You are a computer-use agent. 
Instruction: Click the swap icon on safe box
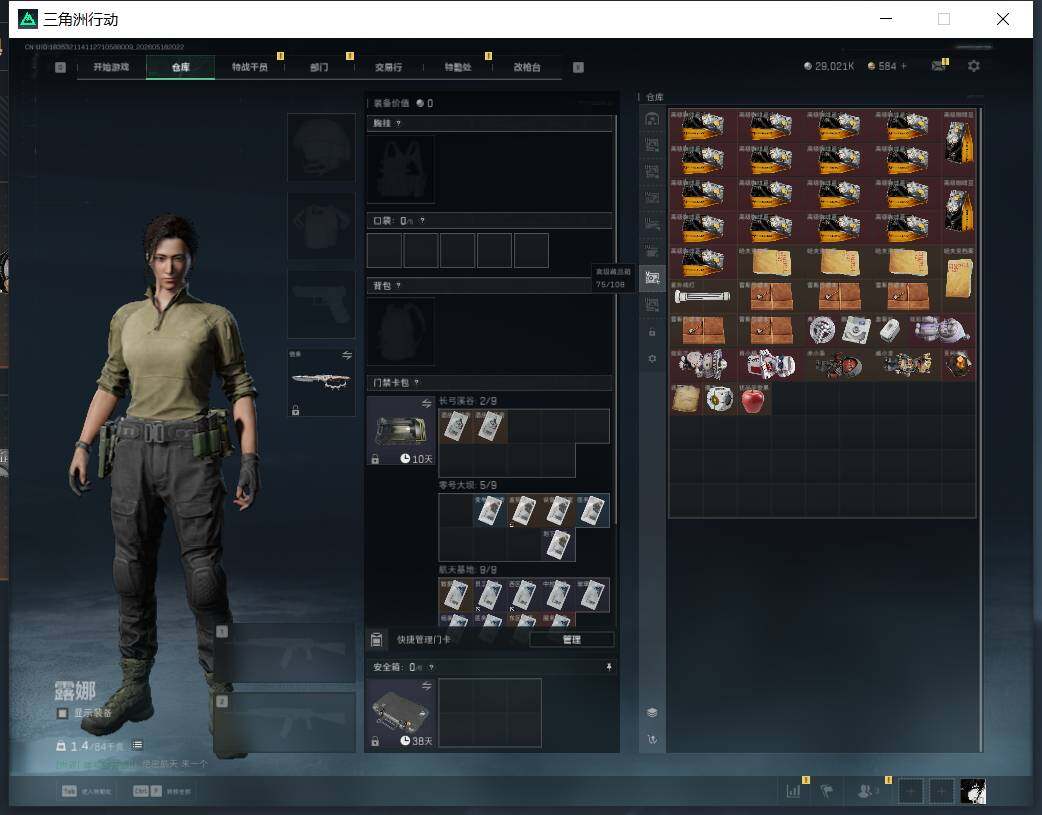426,685
